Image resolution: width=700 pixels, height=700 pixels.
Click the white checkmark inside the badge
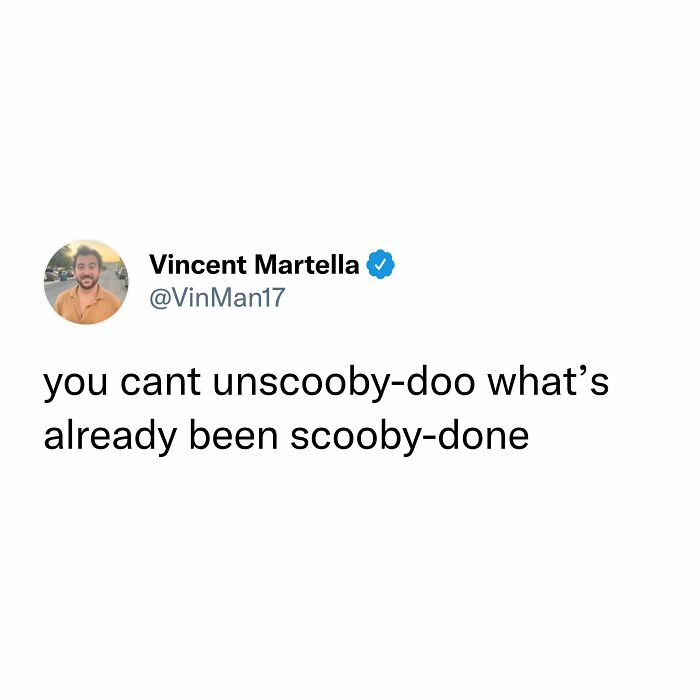pyautogui.click(x=380, y=265)
